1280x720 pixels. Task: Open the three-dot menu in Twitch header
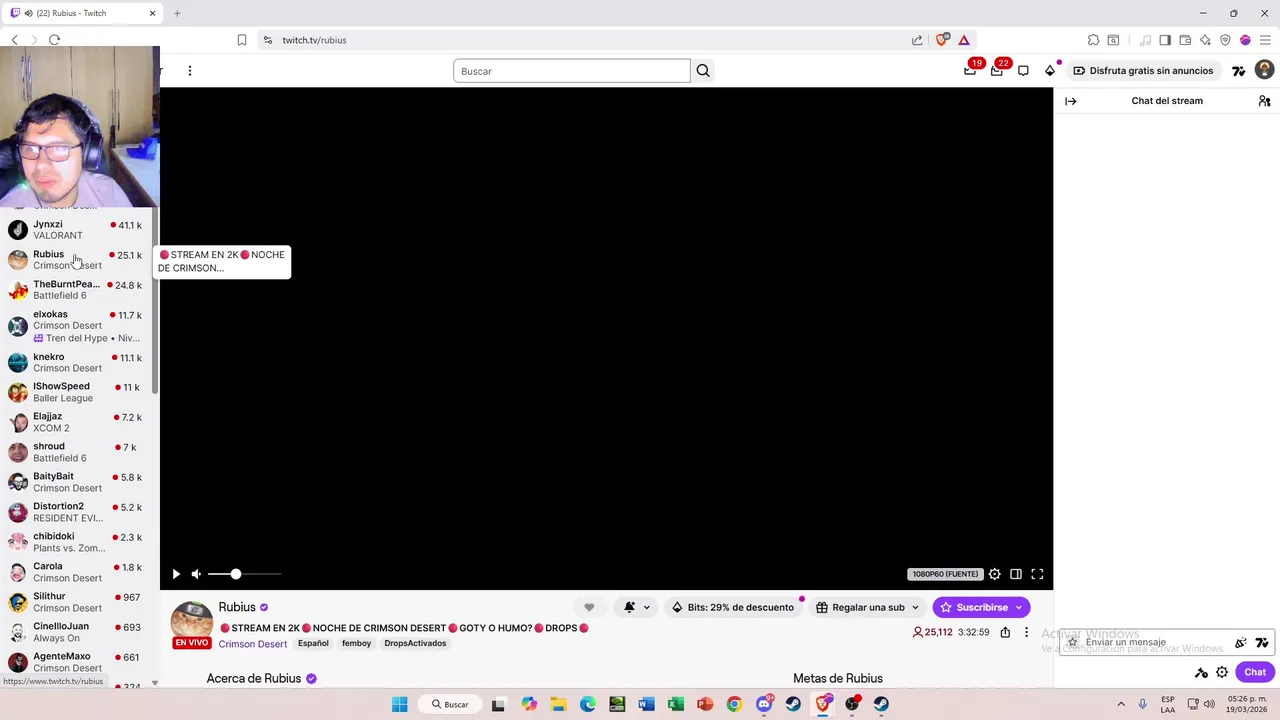(189, 71)
